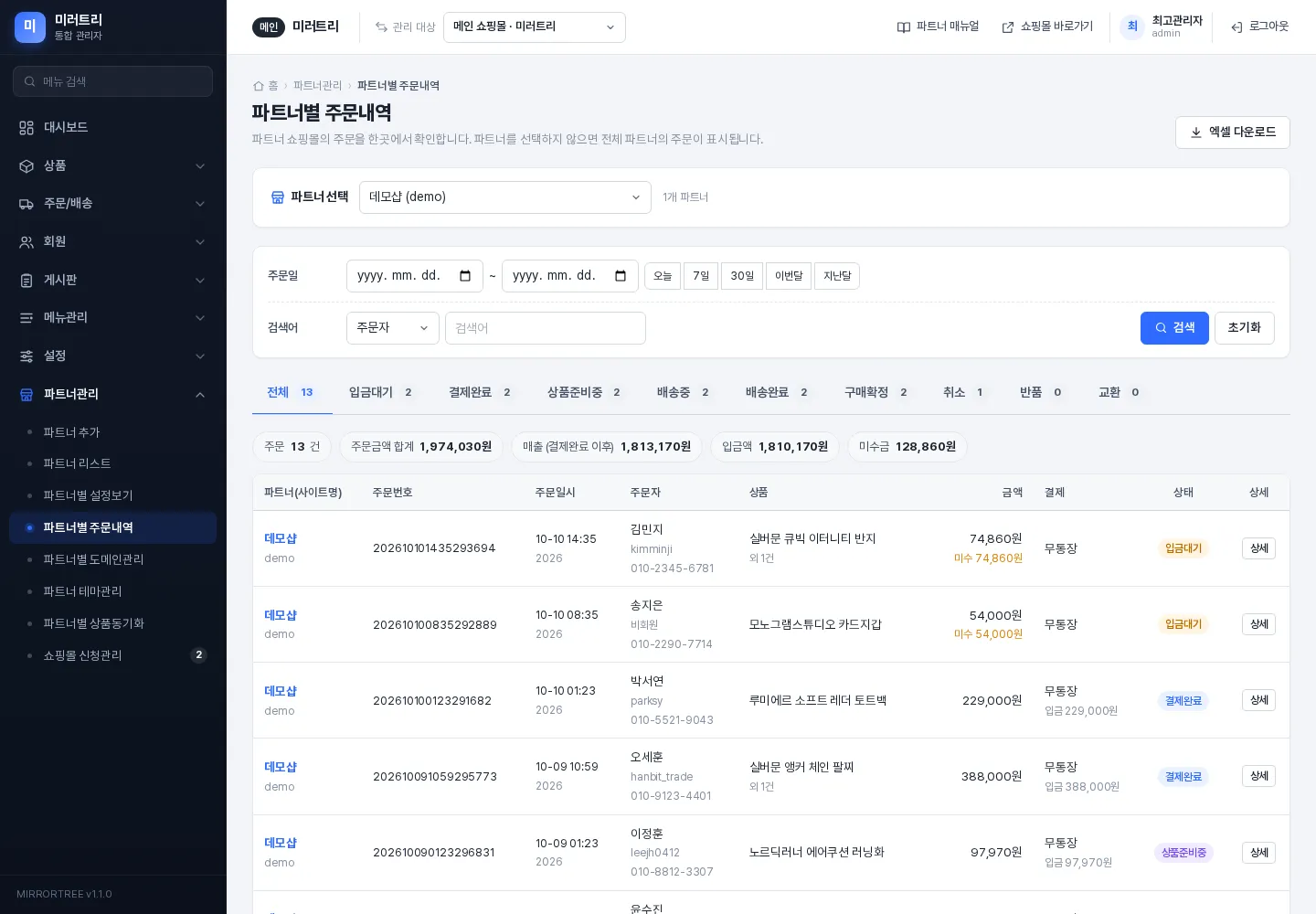Image resolution: width=1316 pixels, height=914 pixels.
Task: Open 상세 for 모노그램스튜디오 카드지갑 order
Action: click(x=1258, y=624)
